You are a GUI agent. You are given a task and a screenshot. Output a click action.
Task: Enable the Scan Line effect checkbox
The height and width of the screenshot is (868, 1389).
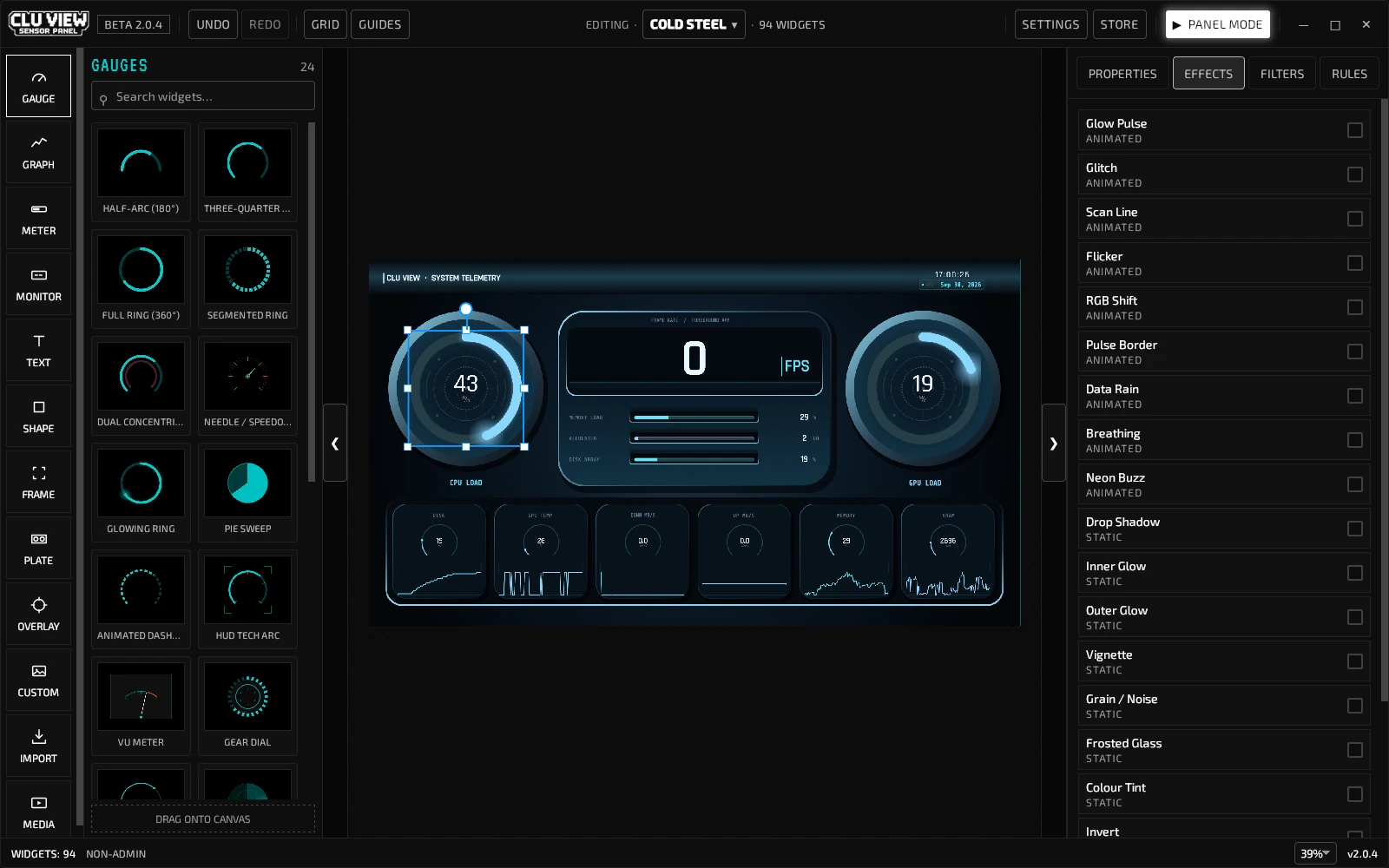click(x=1354, y=219)
